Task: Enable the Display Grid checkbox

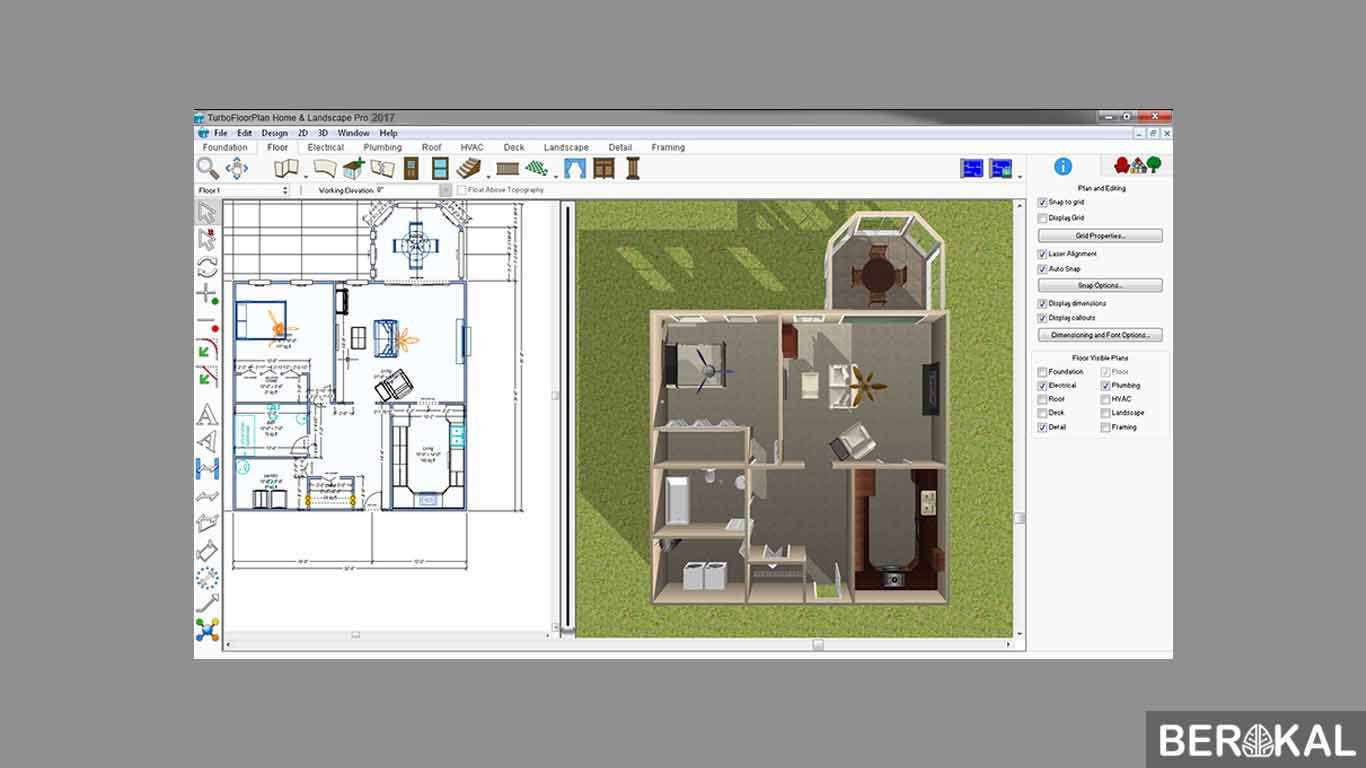Action: [x=1043, y=217]
